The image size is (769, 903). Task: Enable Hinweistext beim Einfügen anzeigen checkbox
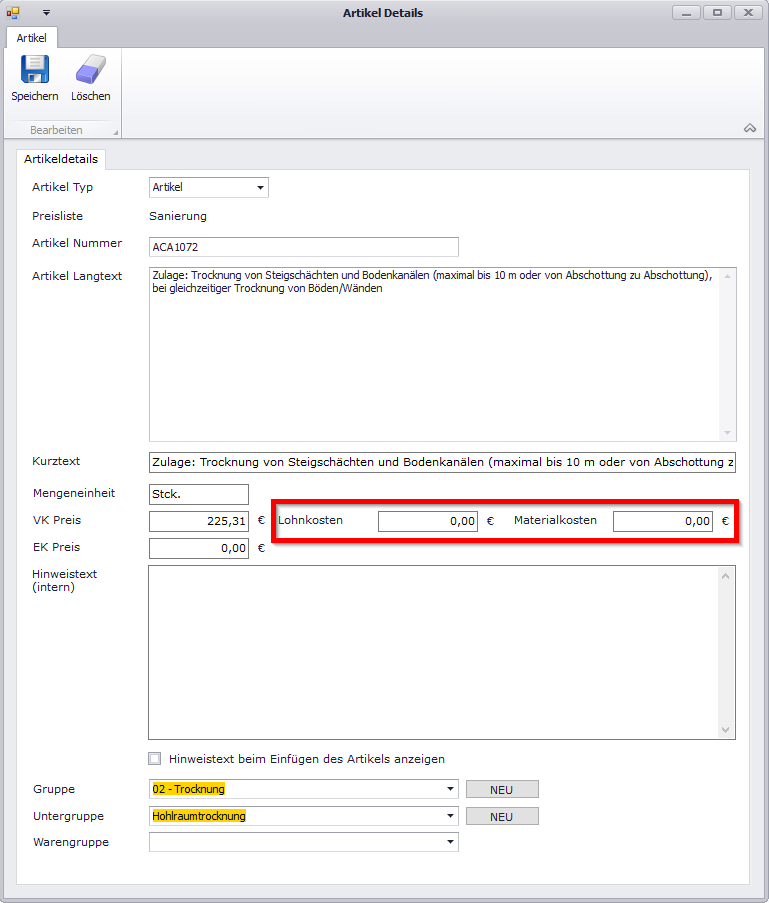coord(155,758)
